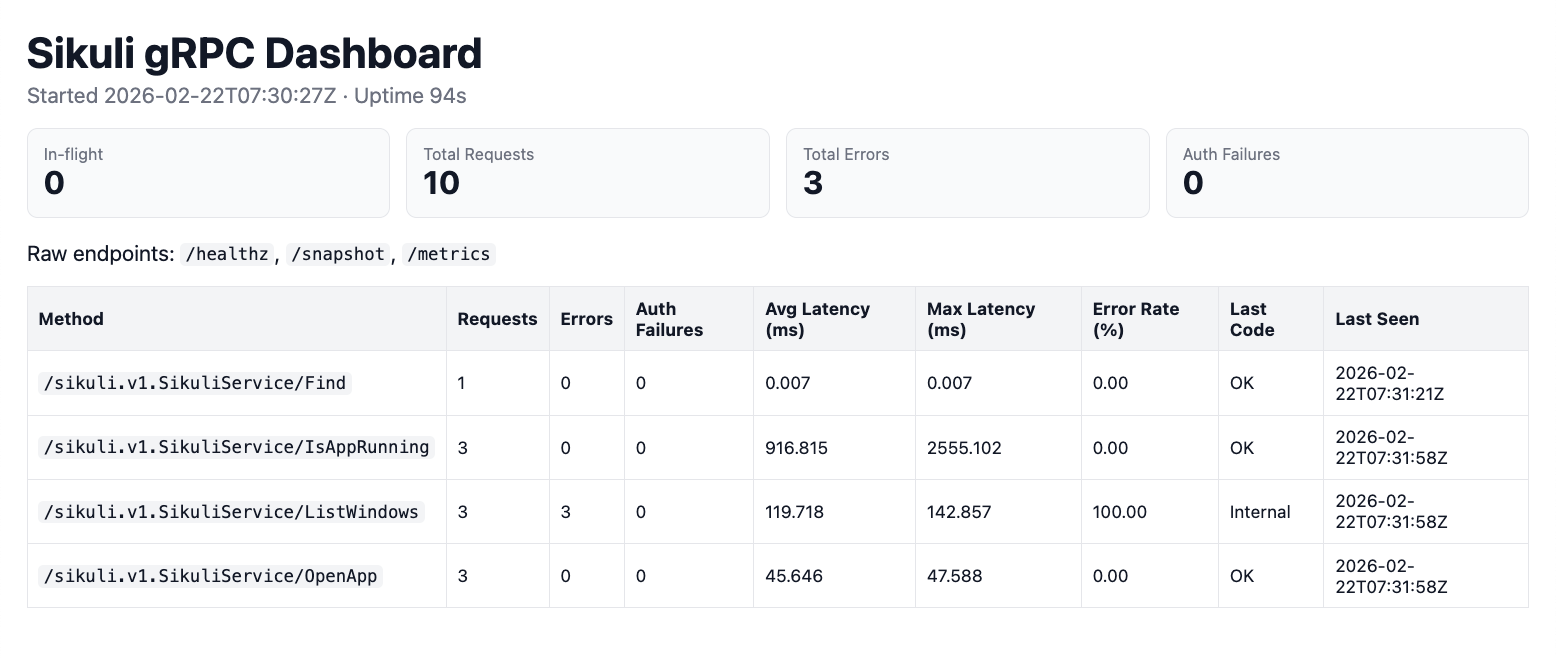The width and height of the screenshot is (1556, 658).
Task: Select the Total Errors stat card
Action: [x=967, y=172]
